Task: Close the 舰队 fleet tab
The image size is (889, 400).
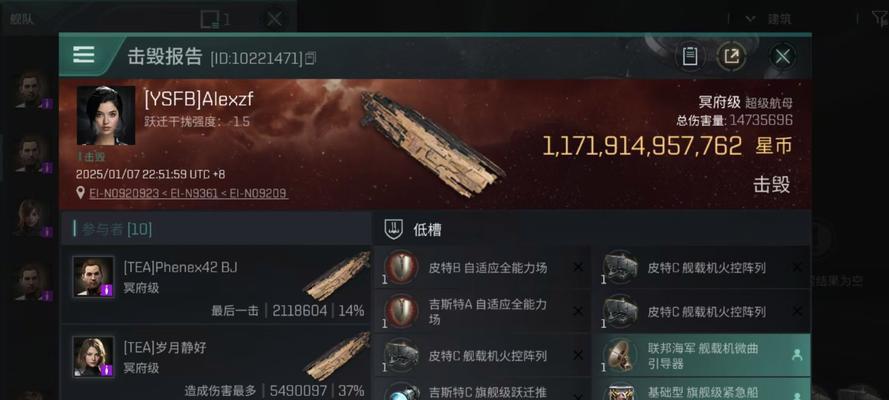Action: 274,19
